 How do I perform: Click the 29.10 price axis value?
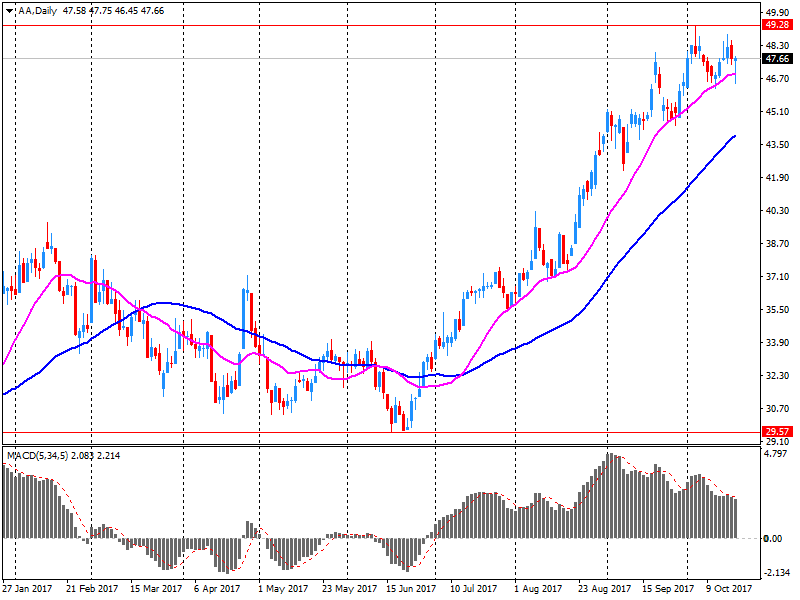point(778,441)
